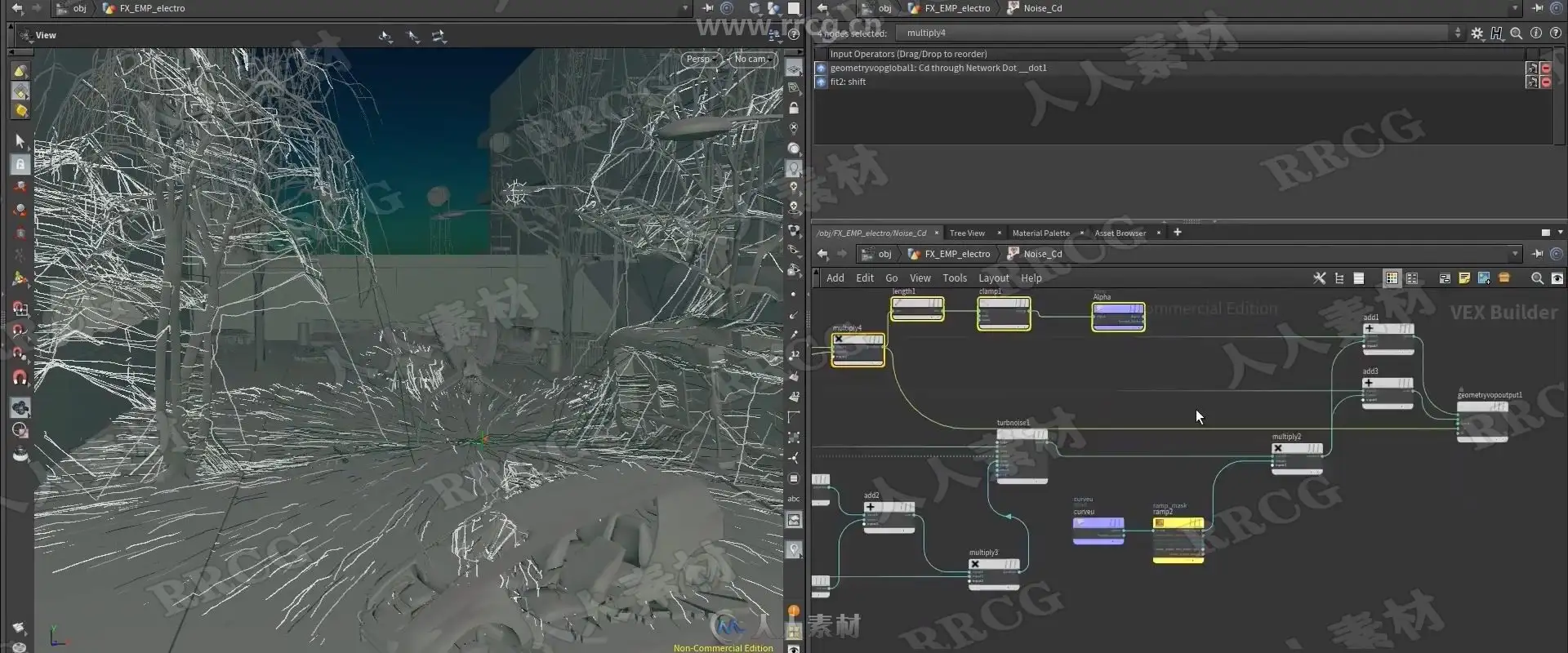Expand the network editor path dropdown arrow
The image size is (1568, 653).
click(1515, 254)
